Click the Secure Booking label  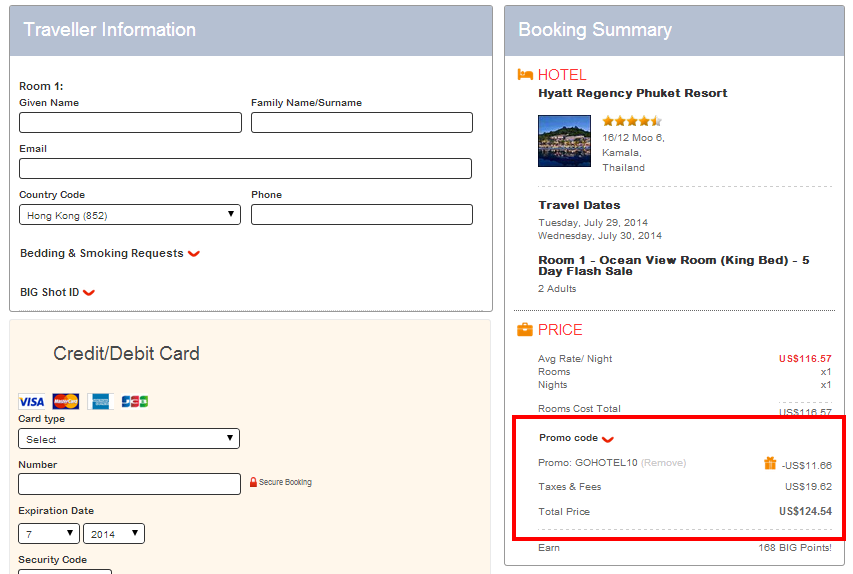[x=285, y=482]
